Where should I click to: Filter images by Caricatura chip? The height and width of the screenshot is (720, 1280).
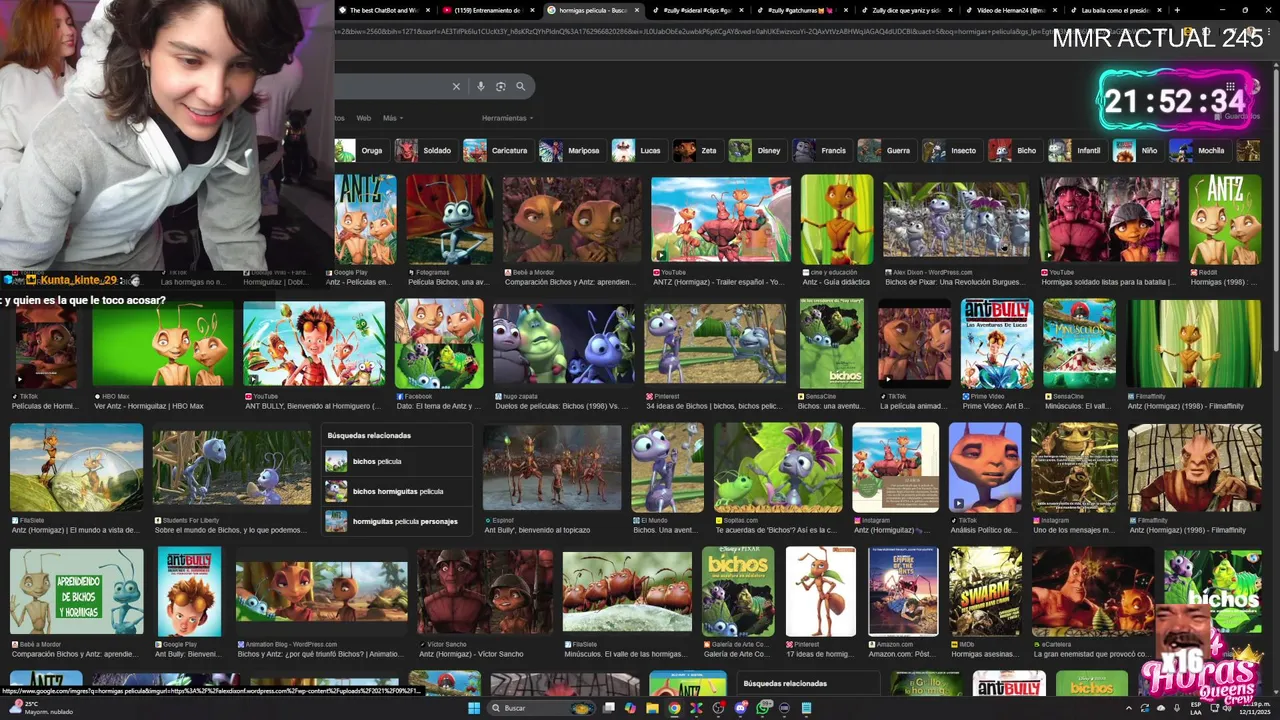pos(497,151)
